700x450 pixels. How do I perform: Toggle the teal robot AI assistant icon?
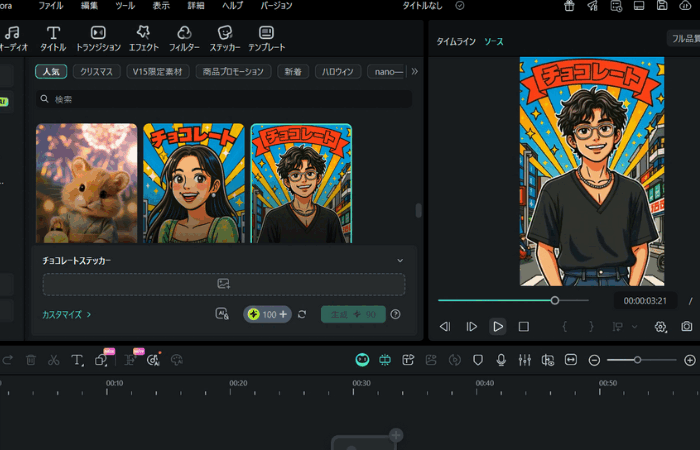pos(362,360)
